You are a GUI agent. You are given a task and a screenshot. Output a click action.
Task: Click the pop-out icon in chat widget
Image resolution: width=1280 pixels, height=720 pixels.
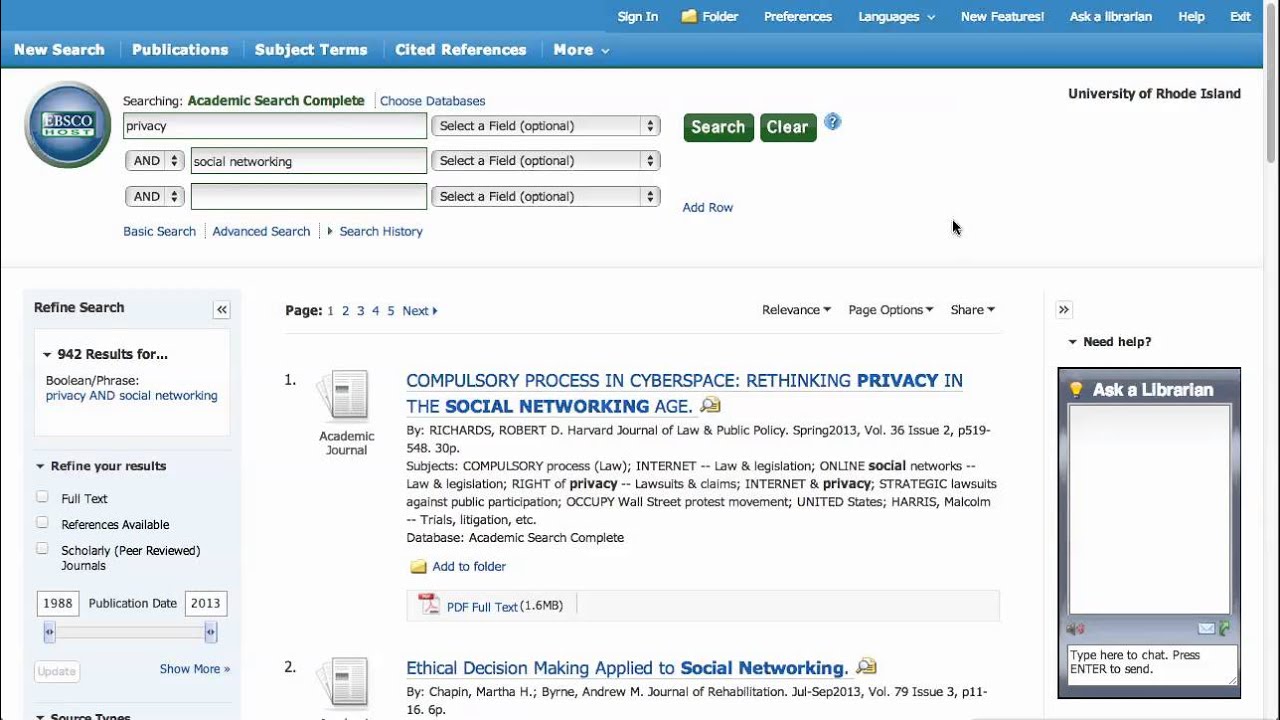(1225, 629)
